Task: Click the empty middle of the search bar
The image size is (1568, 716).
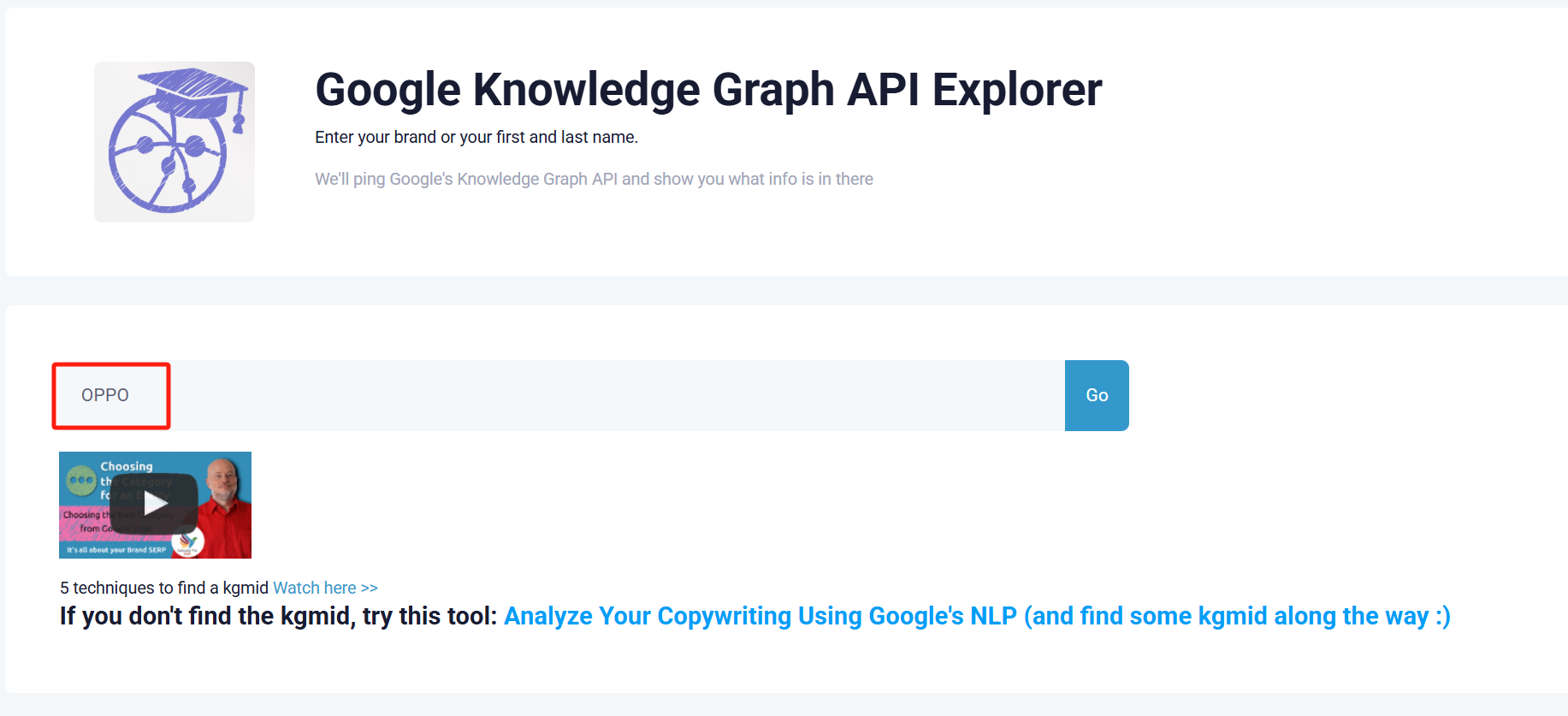Action: tap(616, 395)
